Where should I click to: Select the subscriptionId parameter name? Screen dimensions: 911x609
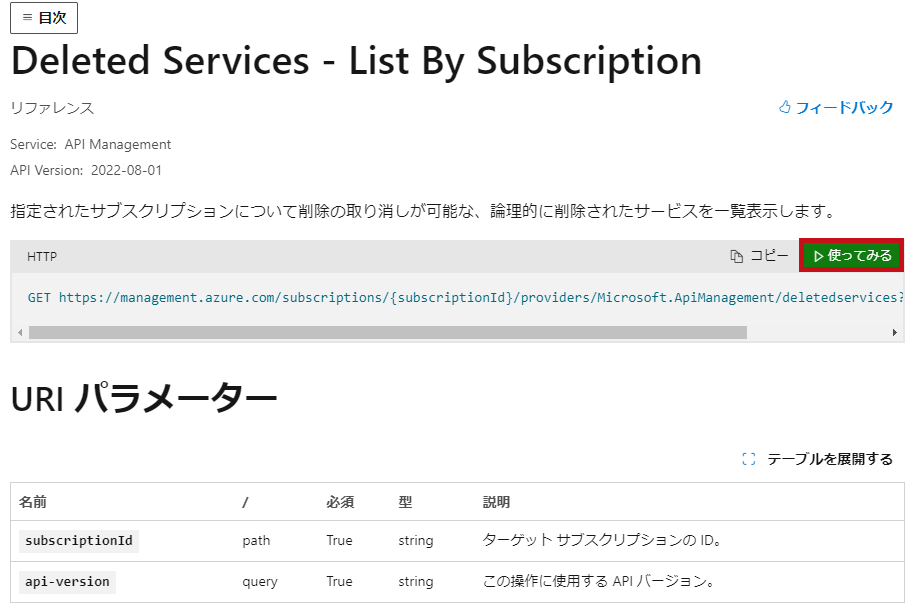(79, 541)
